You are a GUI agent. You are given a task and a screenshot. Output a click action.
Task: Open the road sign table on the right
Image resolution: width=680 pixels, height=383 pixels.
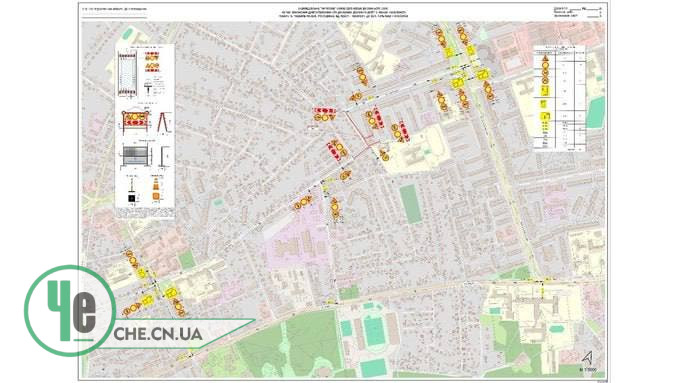tap(559, 98)
